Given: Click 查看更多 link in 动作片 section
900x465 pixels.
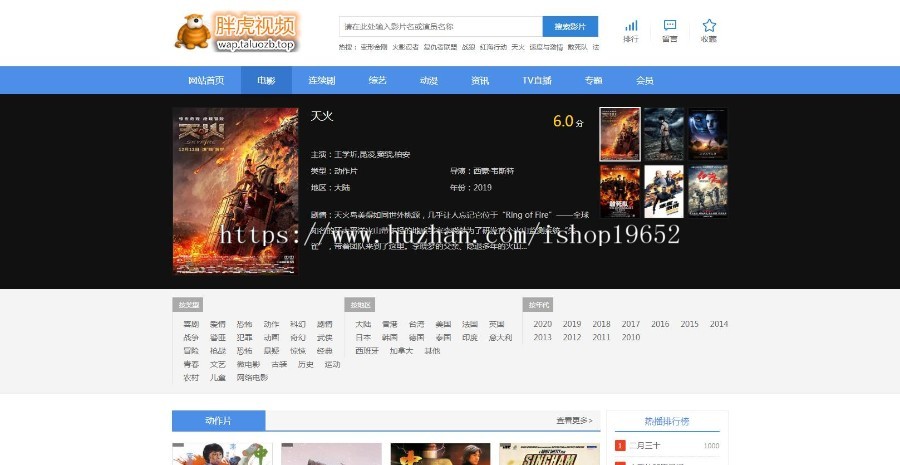Looking at the screenshot, I should pyautogui.click(x=577, y=421).
